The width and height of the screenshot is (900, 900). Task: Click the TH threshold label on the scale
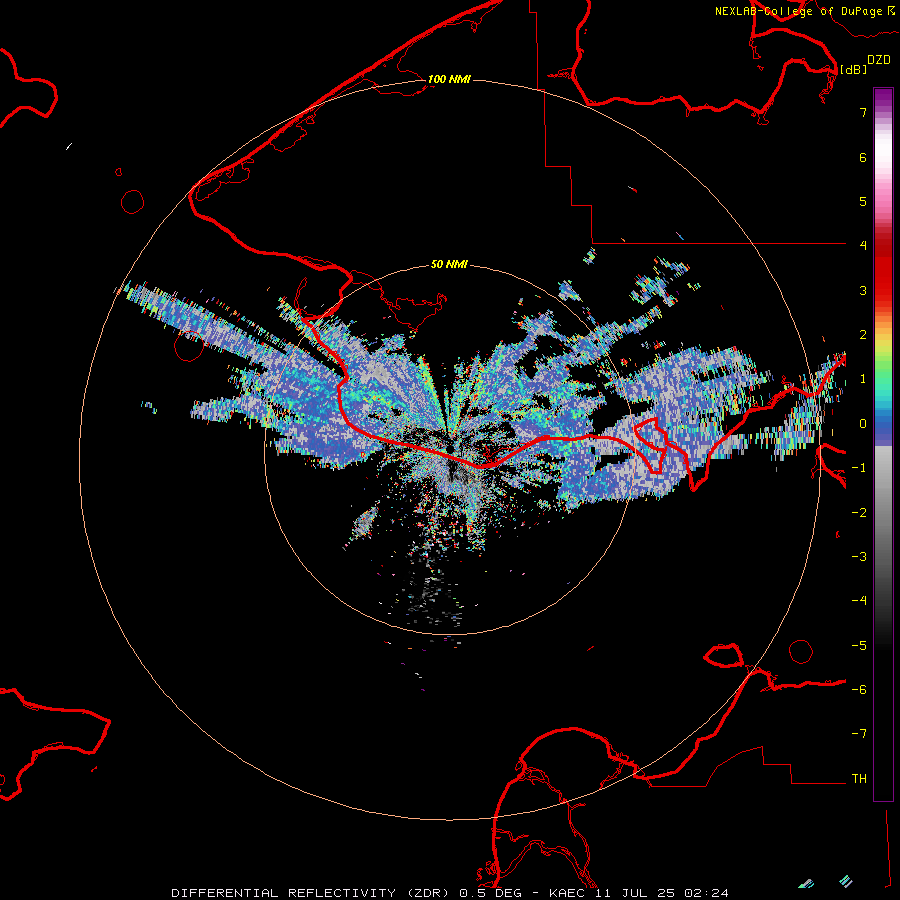[859, 779]
